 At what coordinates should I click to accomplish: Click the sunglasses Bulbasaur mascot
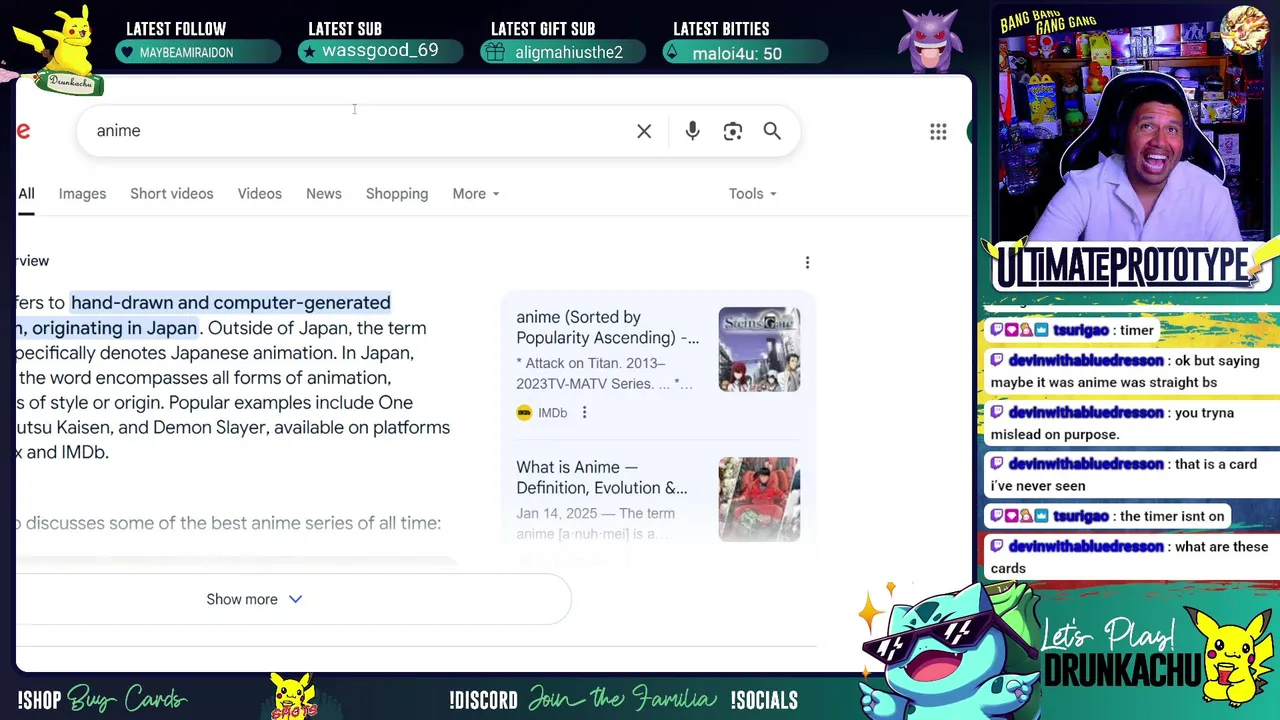pyautogui.click(x=950, y=649)
